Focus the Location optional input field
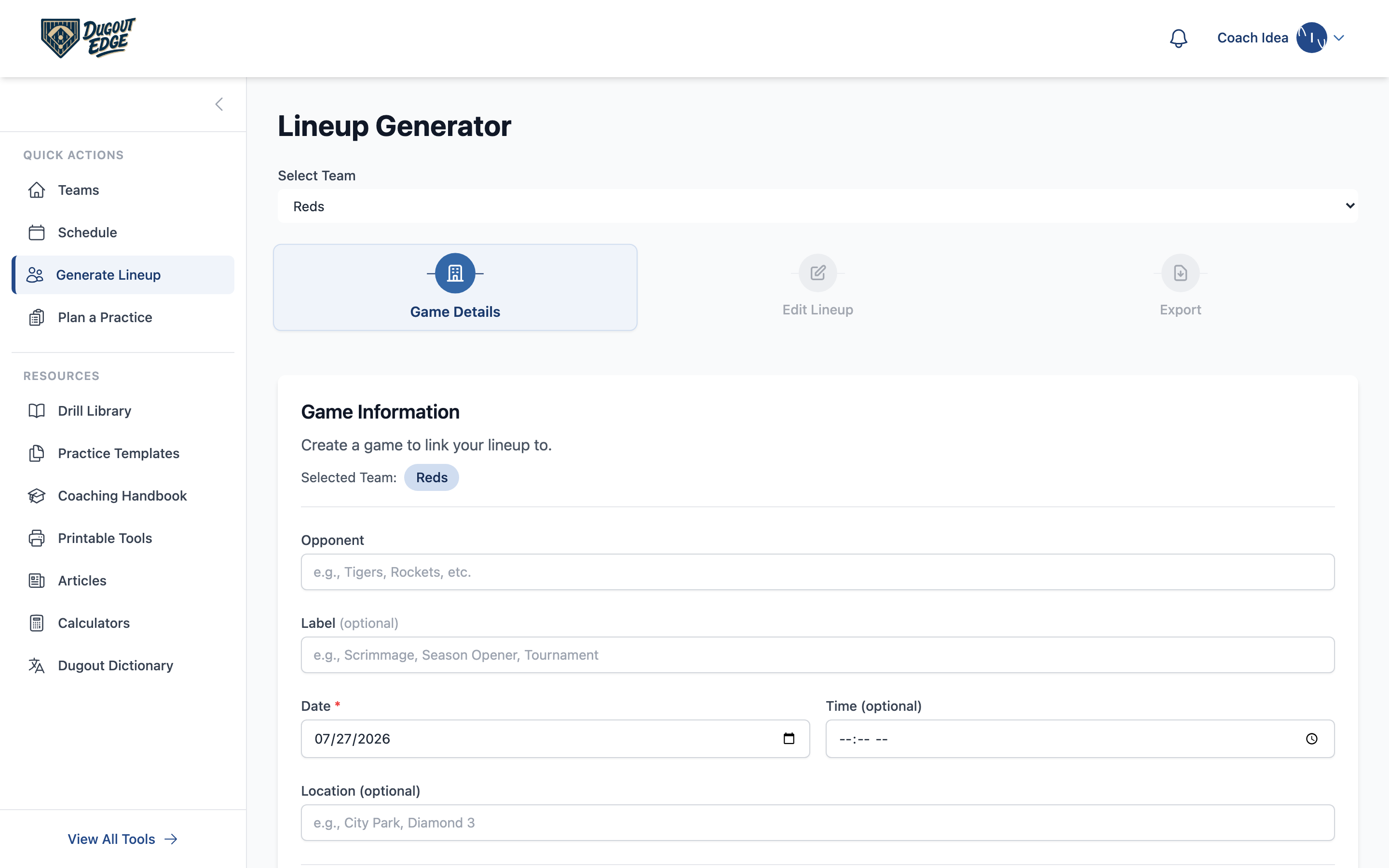The width and height of the screenshot is (1389, 868). point(818,823)
